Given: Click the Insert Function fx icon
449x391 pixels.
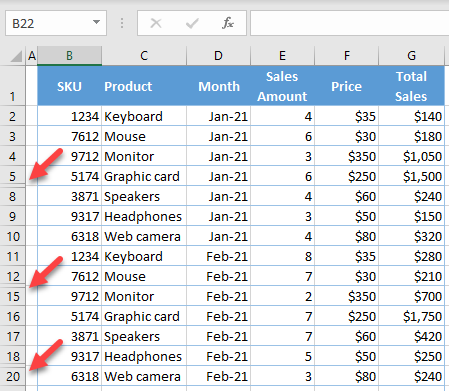Looking at the screenshot, I should [228, 23].
